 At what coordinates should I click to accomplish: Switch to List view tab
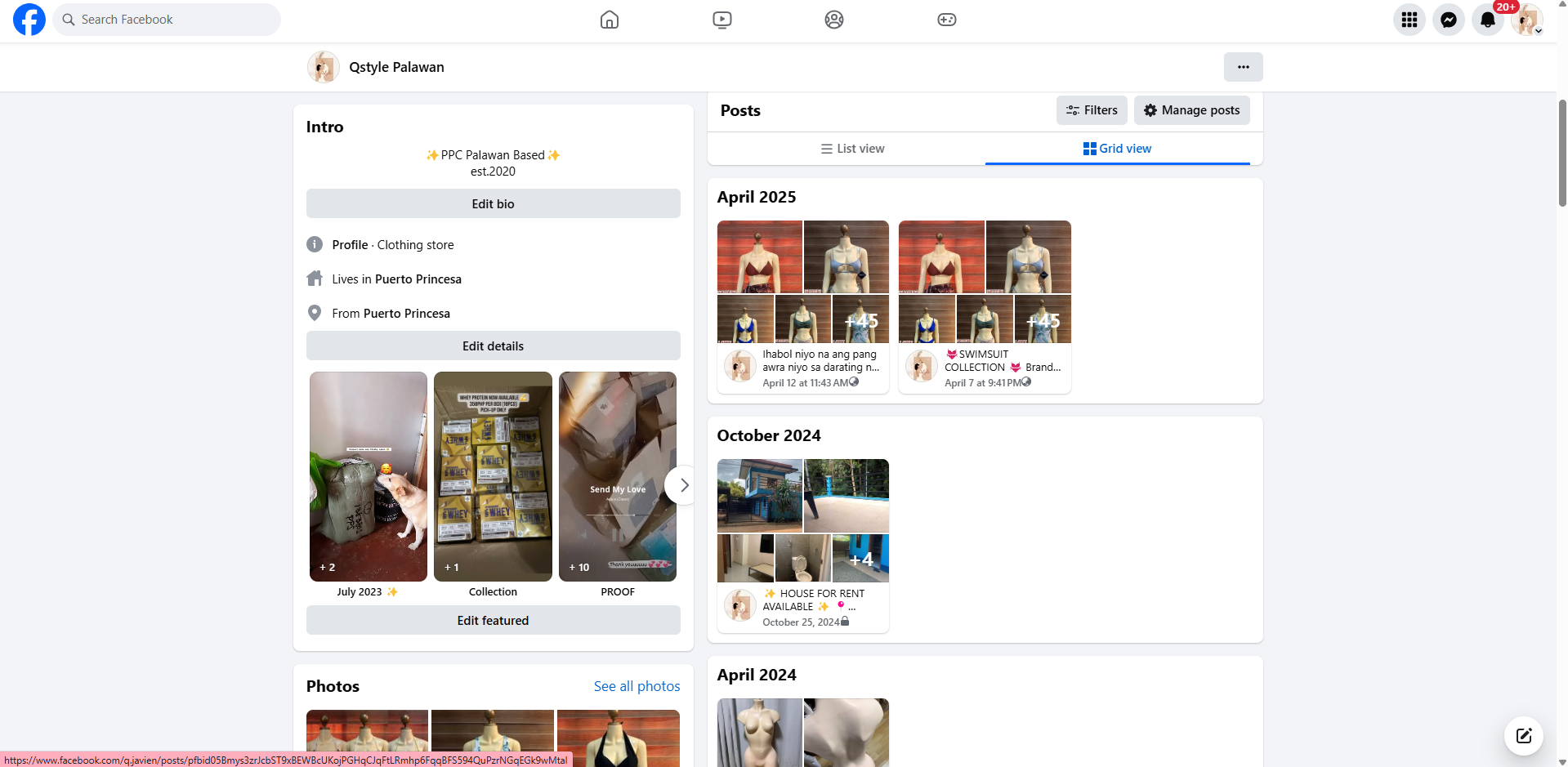(x=853, y=149)
